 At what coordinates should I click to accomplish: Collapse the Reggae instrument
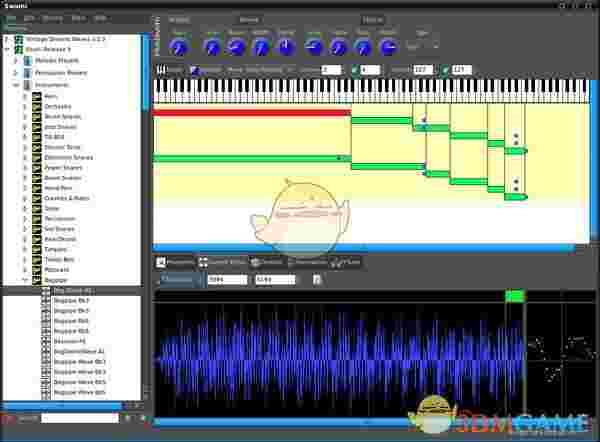click(x=25, y=280)
